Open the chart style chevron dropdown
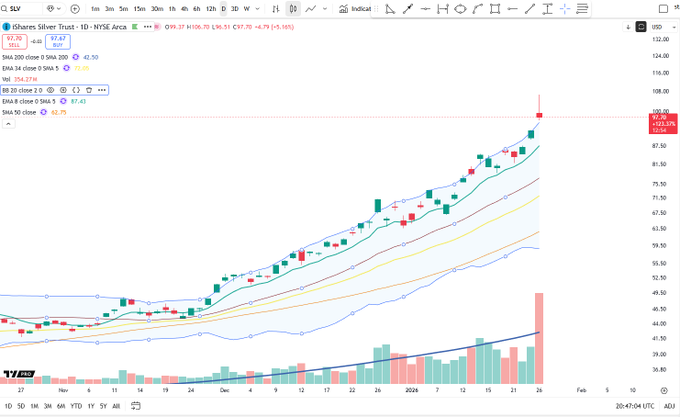680x417 pixels. click(x=325, y=9)
